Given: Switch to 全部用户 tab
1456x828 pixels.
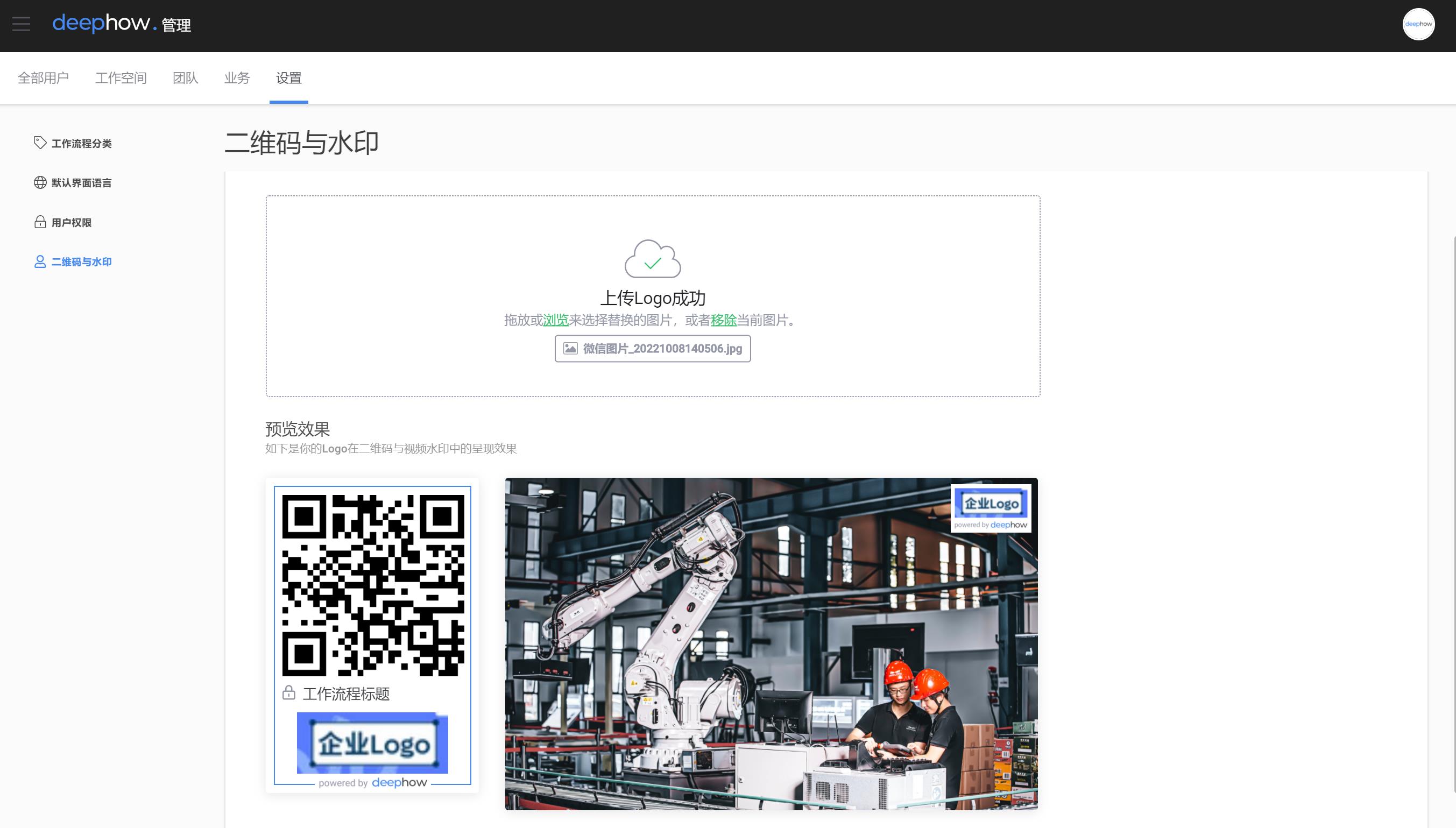Looking at the screenshot, I should pos(43,78).
